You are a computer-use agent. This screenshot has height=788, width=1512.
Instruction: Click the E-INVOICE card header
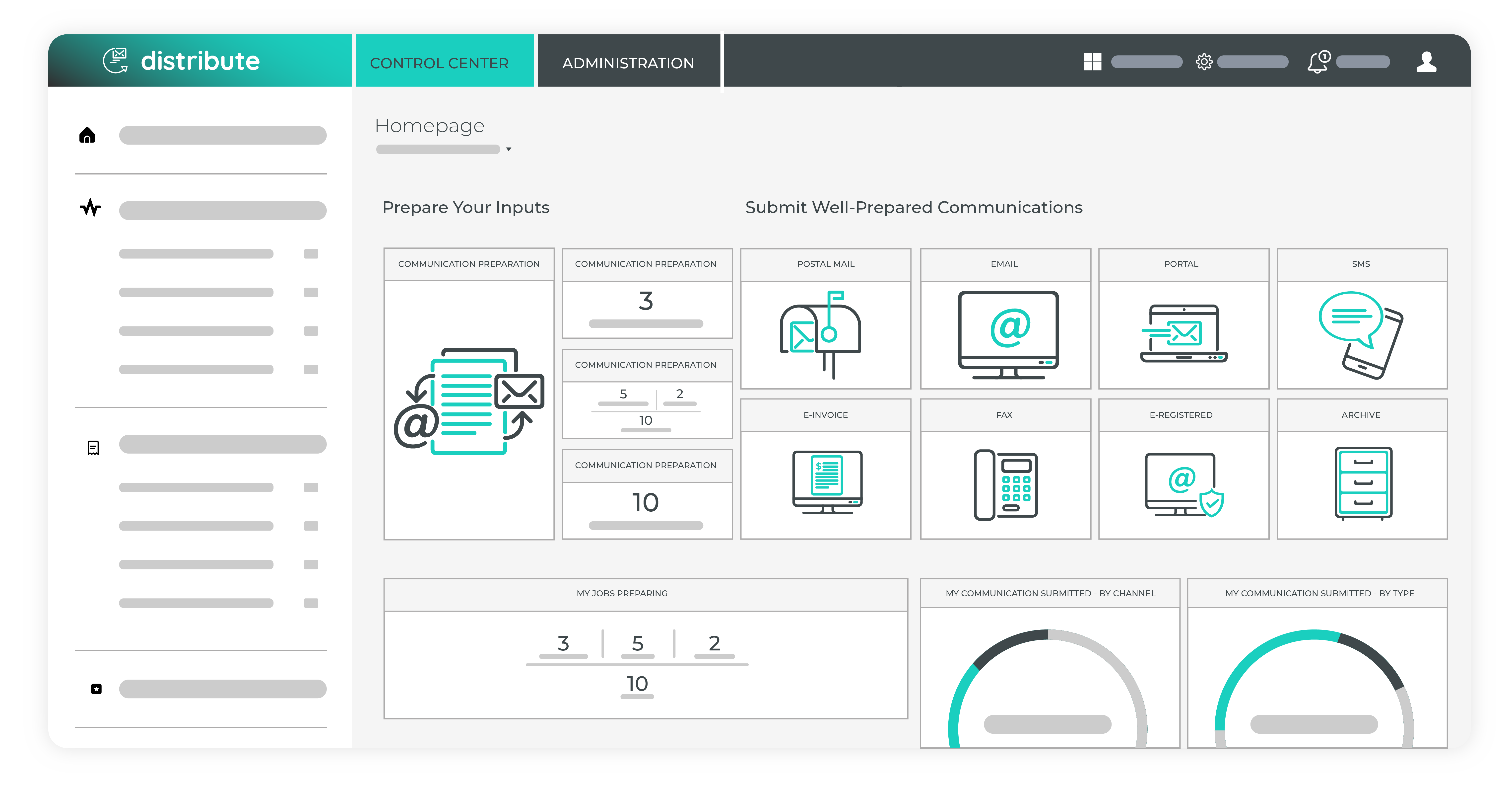point(826,415)
